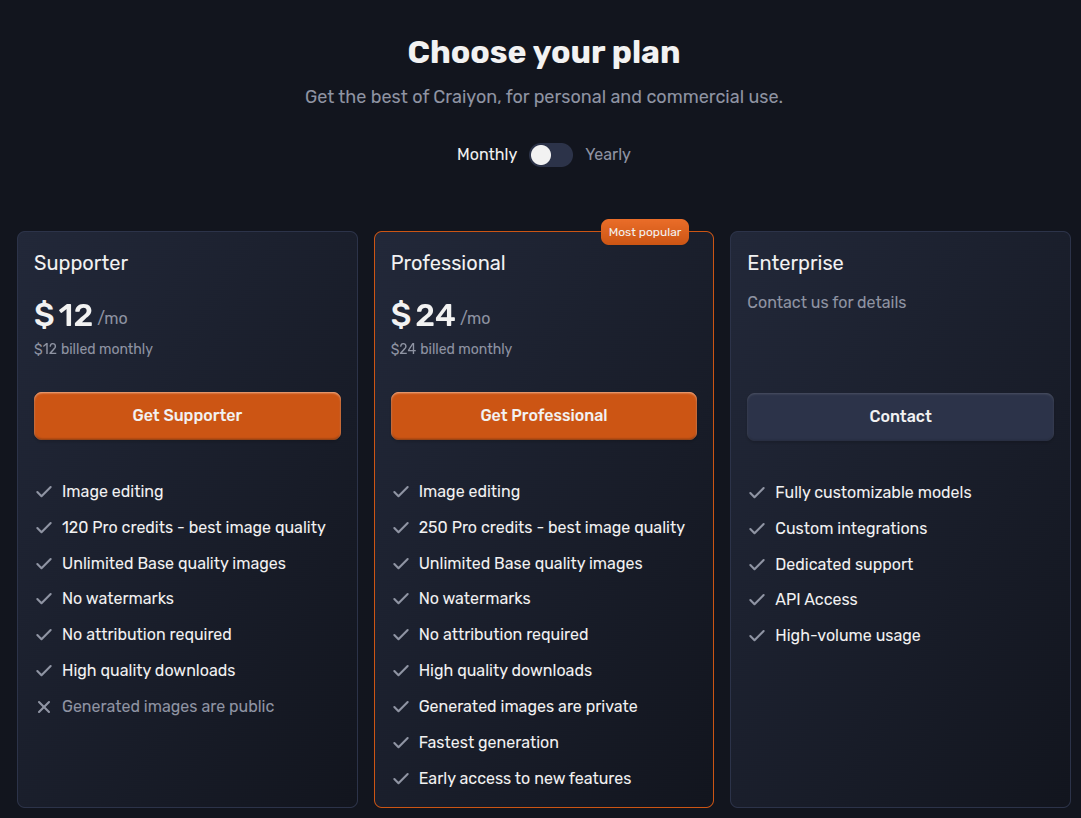
Task: Click the Get Professional button
Action: tap(543, 415)
